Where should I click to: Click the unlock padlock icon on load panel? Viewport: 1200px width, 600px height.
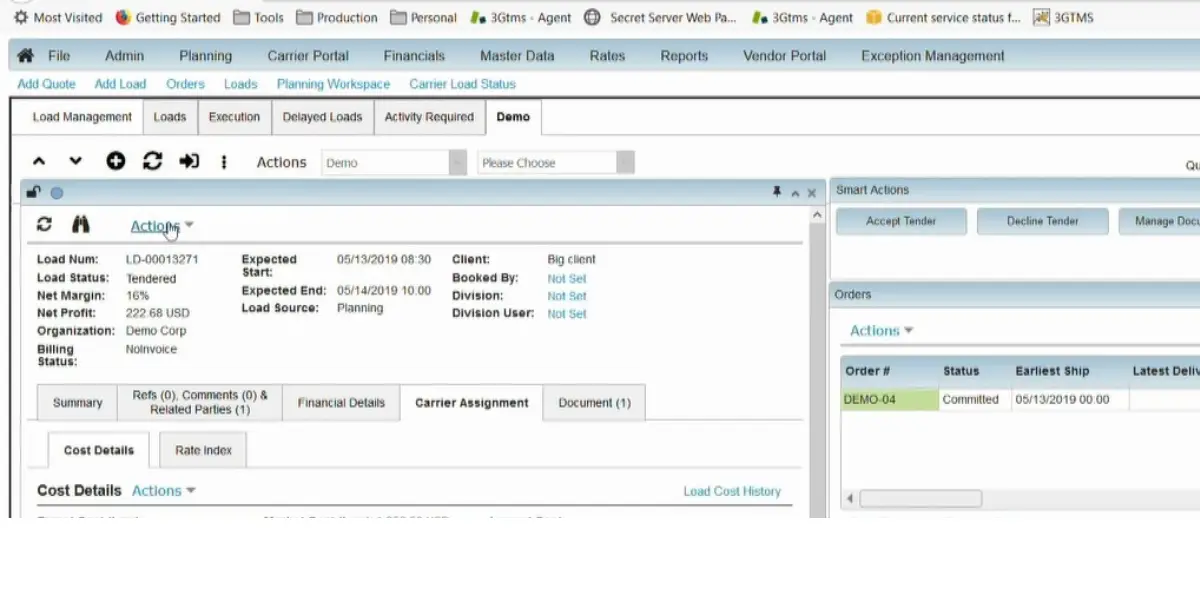(34, 192)
